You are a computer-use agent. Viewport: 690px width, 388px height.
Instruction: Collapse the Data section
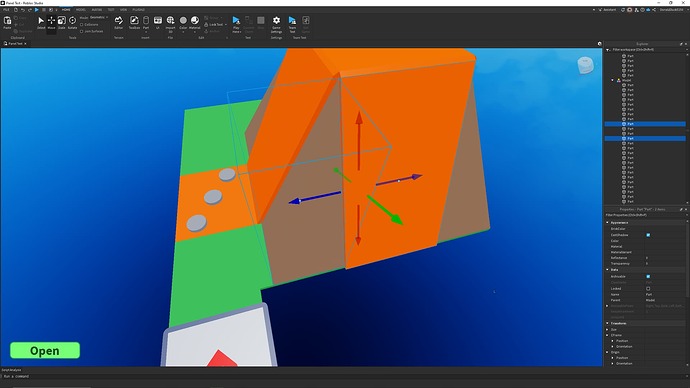click(608, 270)
